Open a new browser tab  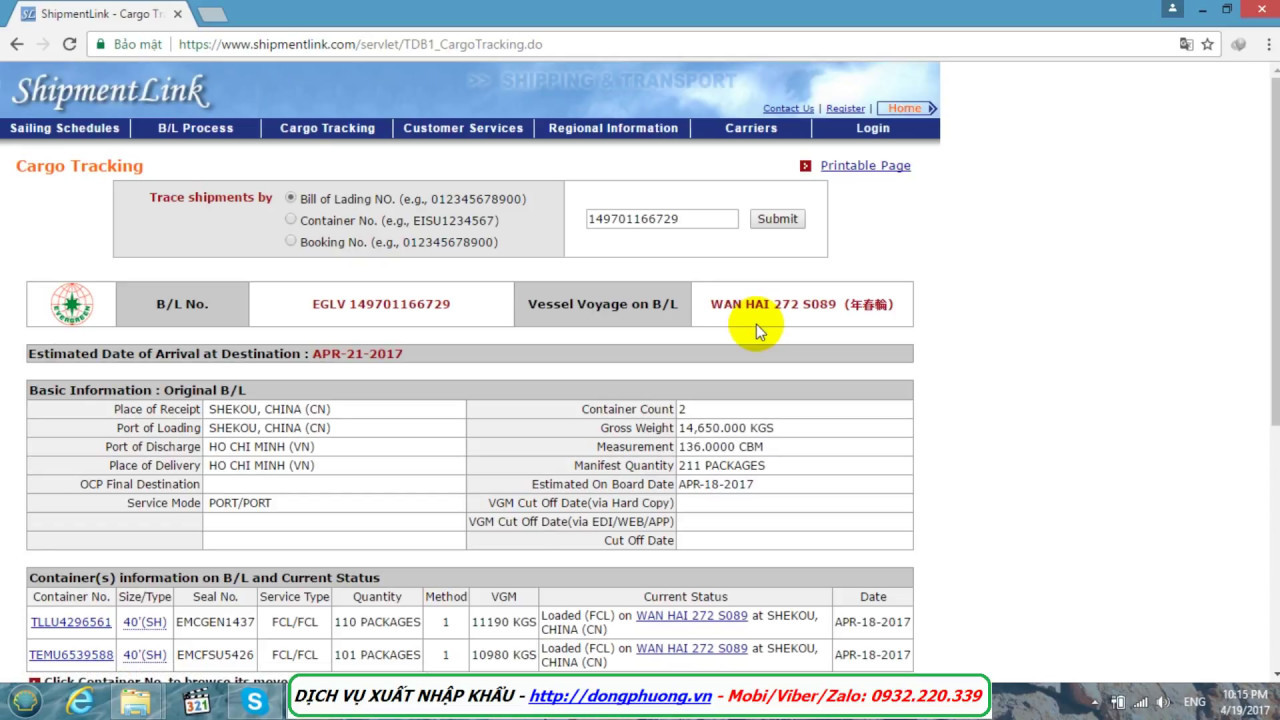[x=212, y=14]
